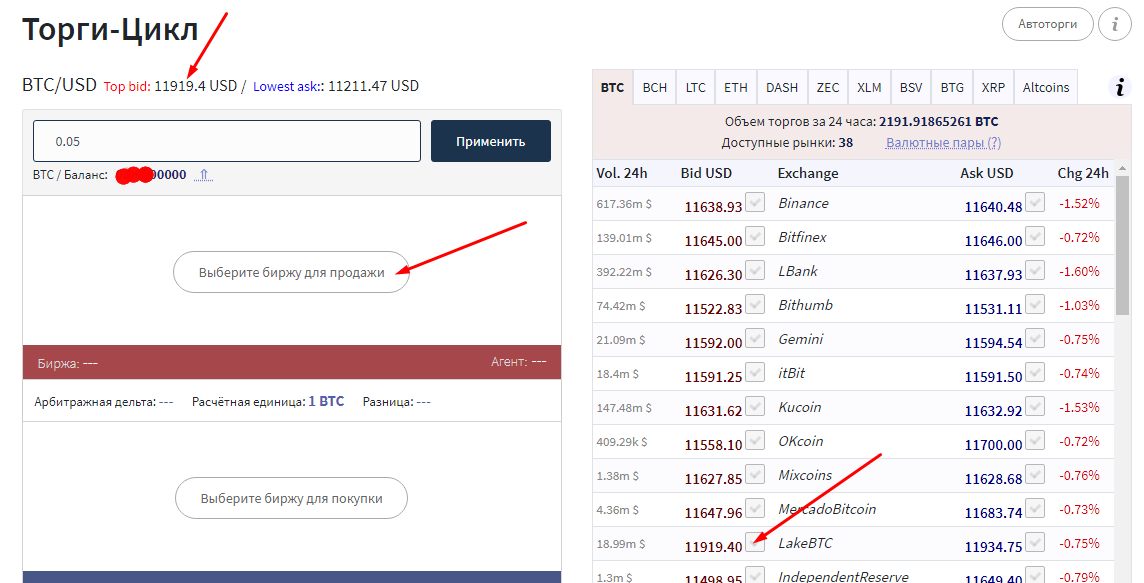
Task: Click the Bid USD column header
Action: 706,173
